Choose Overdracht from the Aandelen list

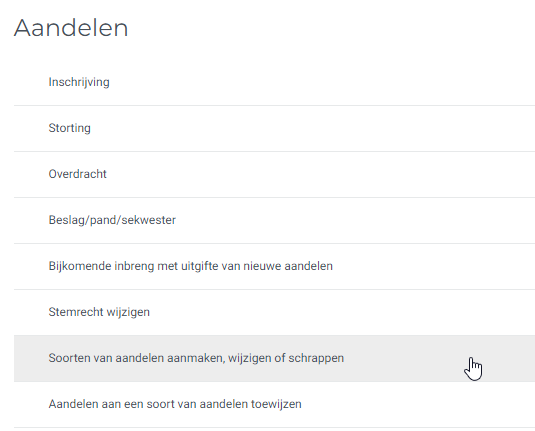pyautogui.click(x=274, y=174)
